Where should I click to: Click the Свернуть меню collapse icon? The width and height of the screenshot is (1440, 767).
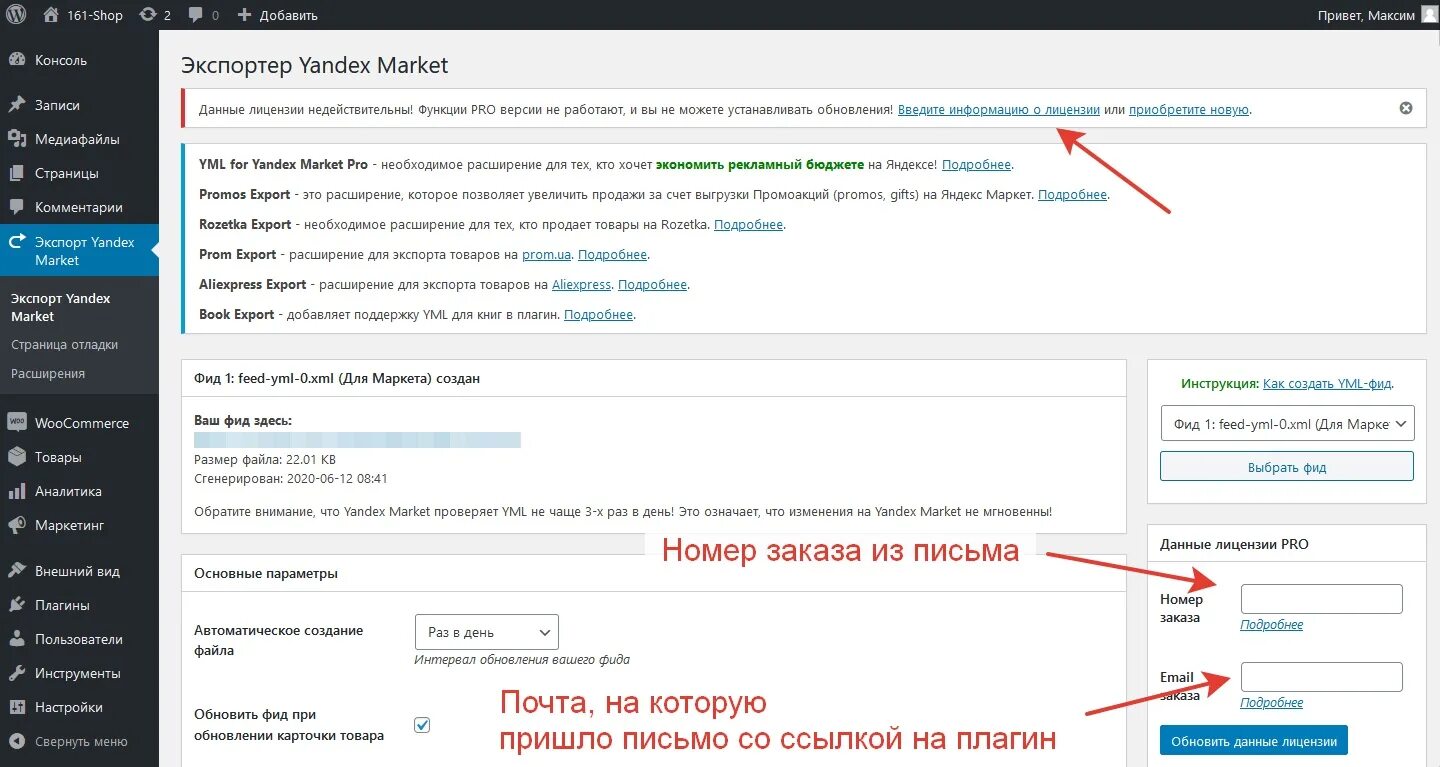click(x=17, y=741)
